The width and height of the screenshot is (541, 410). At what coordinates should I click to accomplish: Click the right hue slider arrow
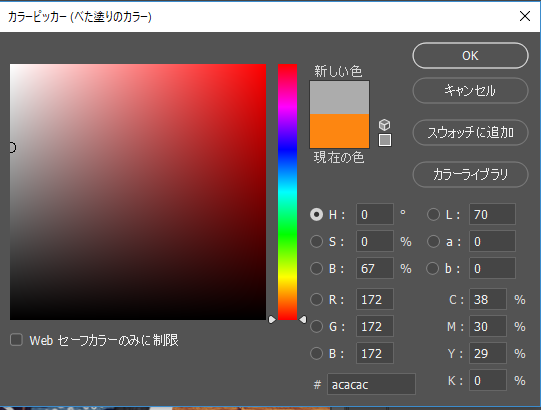click(303, 320)
